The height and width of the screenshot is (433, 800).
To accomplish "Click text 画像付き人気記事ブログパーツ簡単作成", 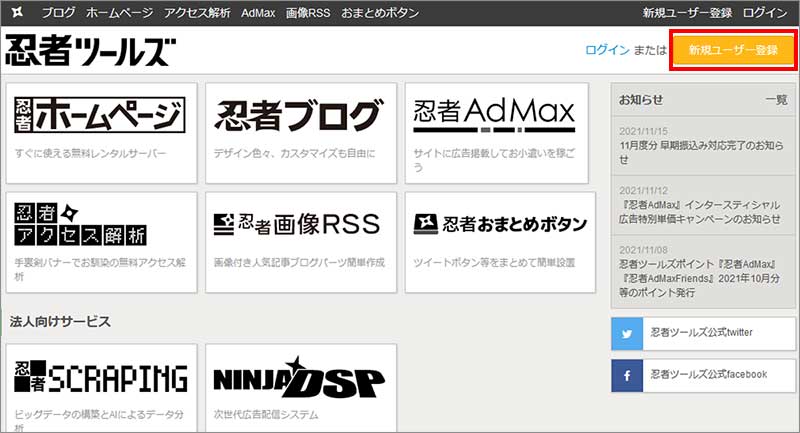I will (299, 263).
